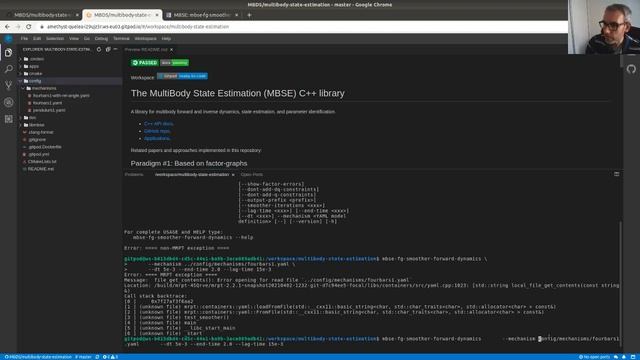Viewport: 640px width, 360px height.
Task: Open the Search view in activity bar
Action: [8, 69]
